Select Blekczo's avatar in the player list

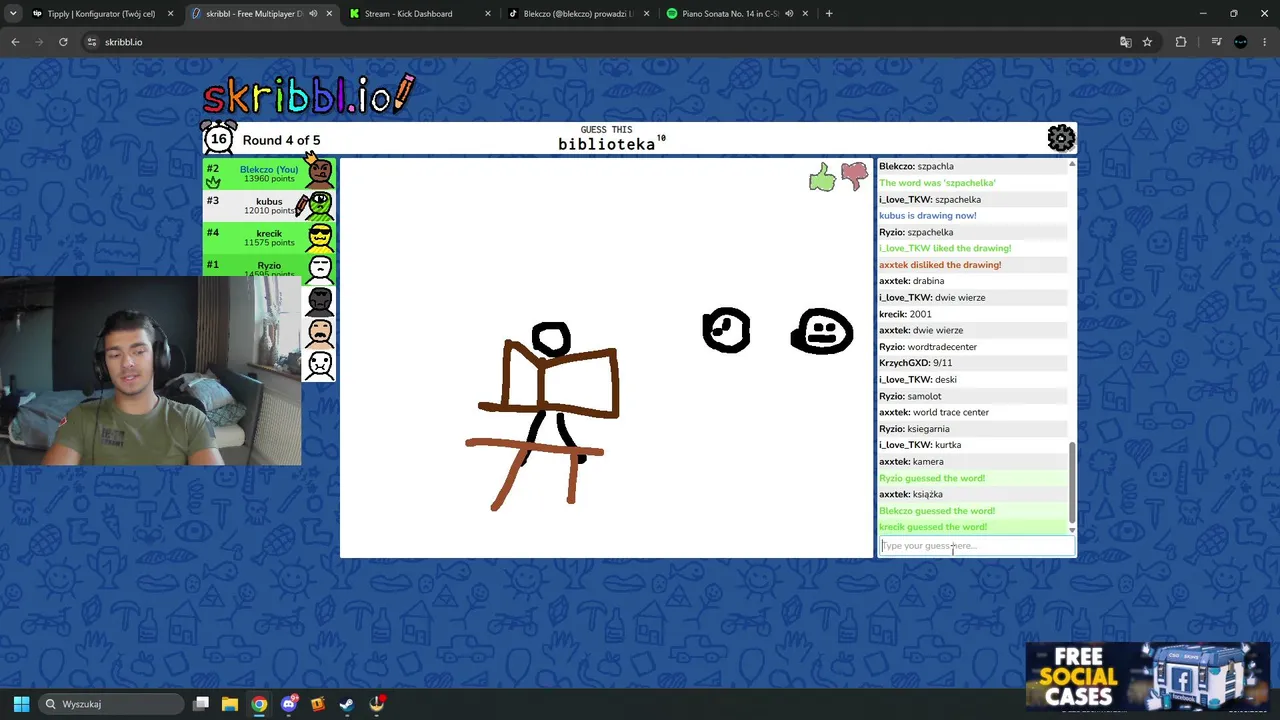coord(320,174)
